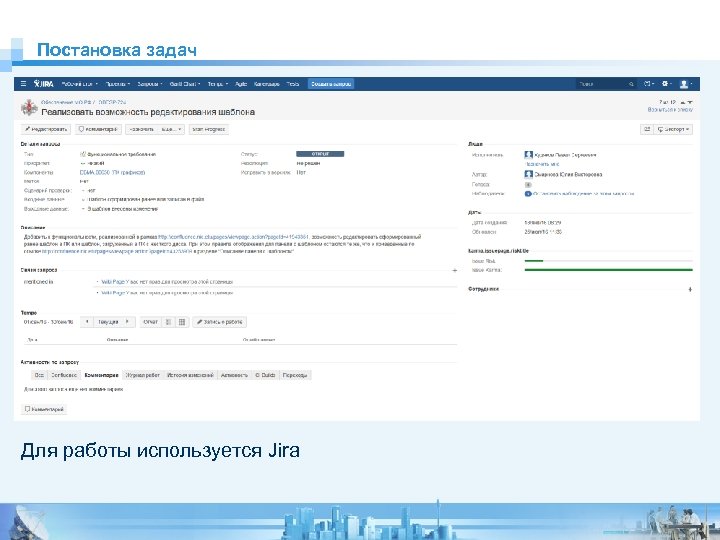Screen dimensions: 720x540
Task: Open the hamburger menu in Jira header
Action: click(x=23, y=84)
